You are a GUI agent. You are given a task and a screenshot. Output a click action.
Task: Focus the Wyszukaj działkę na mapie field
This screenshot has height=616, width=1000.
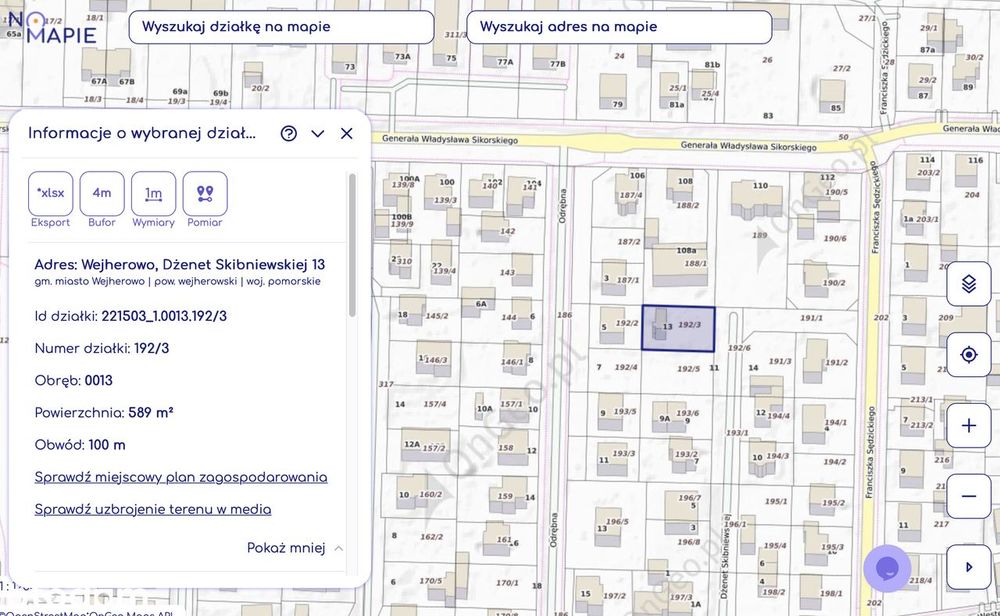(281, 27)
